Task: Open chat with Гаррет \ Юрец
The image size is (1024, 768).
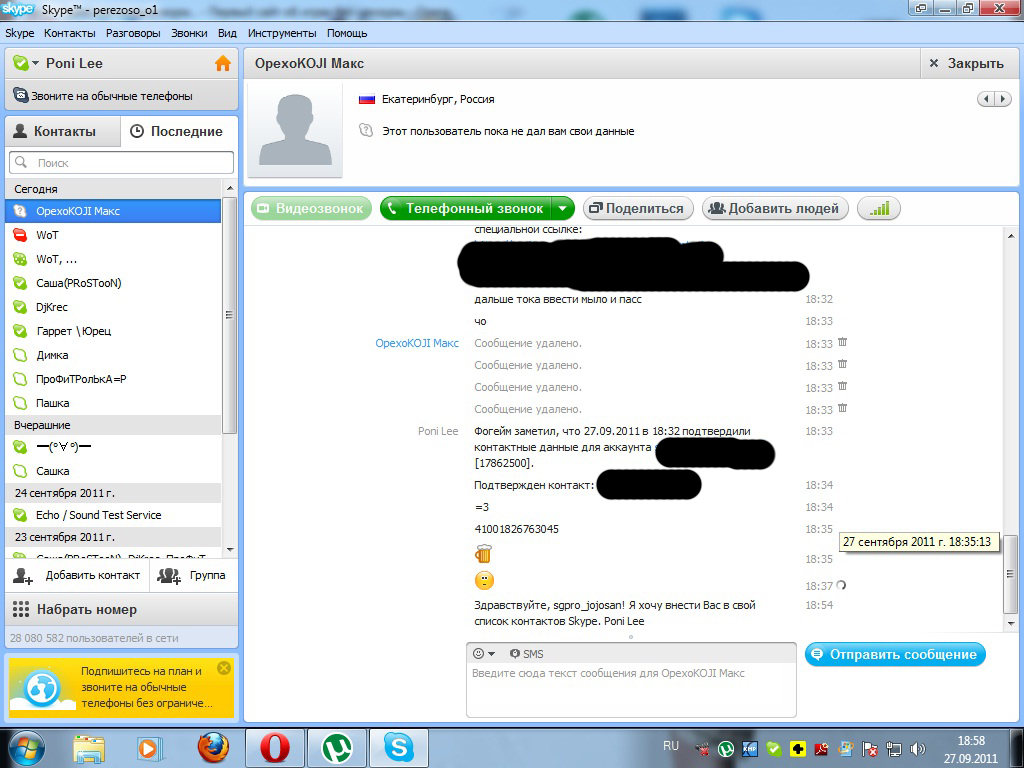Action: pos(113,331)
